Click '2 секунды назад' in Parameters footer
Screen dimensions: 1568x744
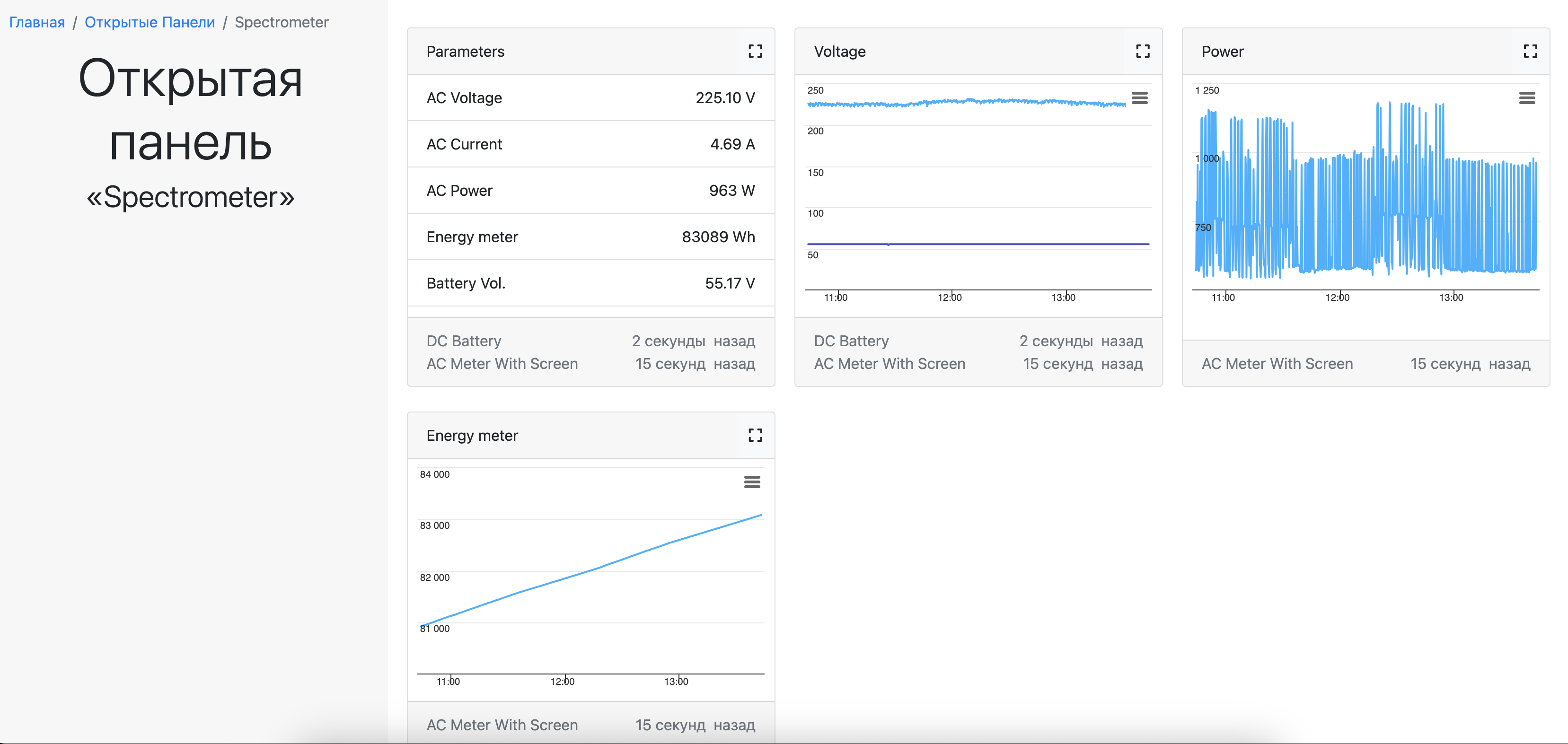[693, 341]
